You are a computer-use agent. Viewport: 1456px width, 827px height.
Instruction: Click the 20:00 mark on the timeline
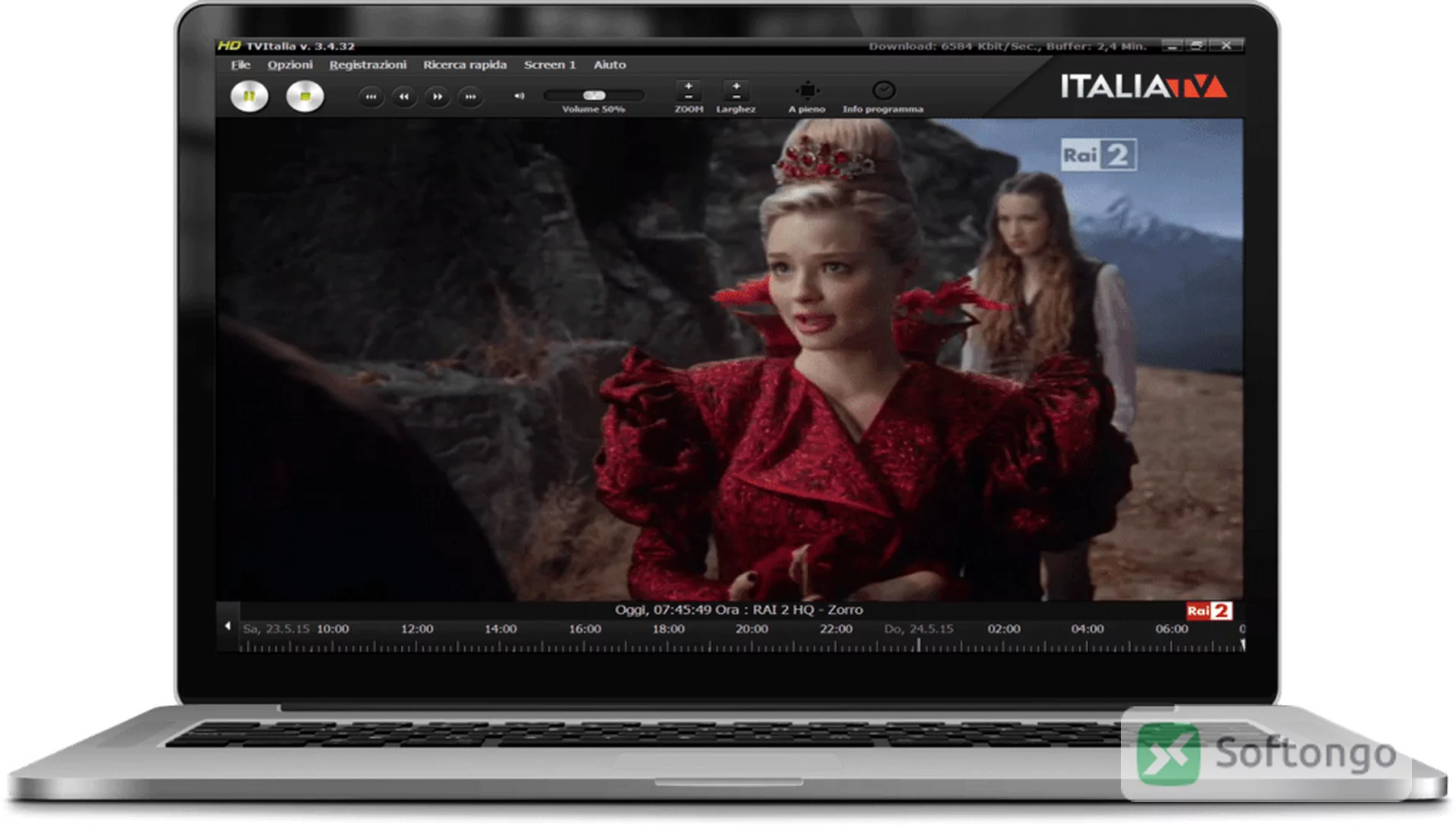[752, 629]
